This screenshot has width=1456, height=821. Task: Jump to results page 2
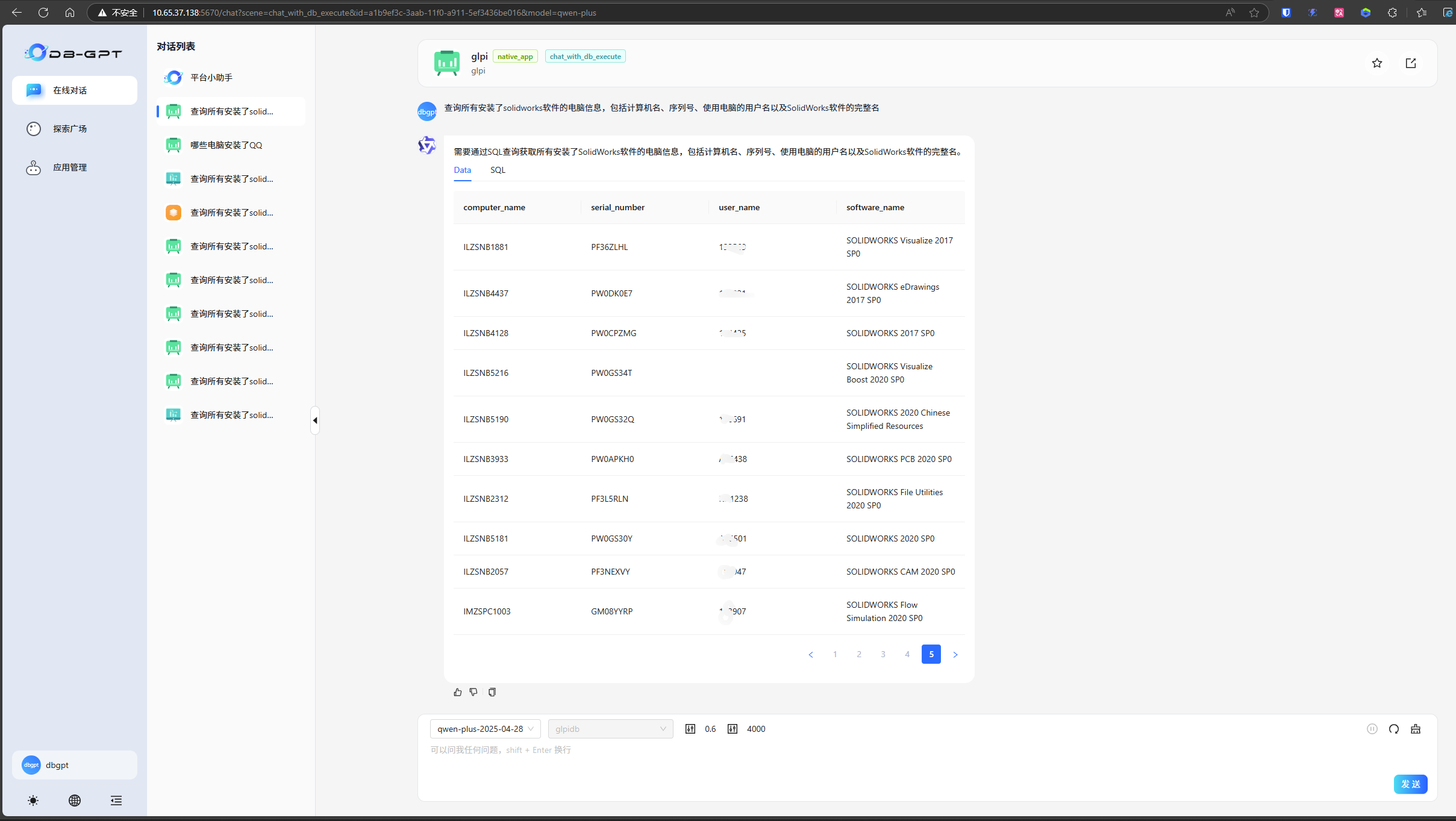pos(859,655)
